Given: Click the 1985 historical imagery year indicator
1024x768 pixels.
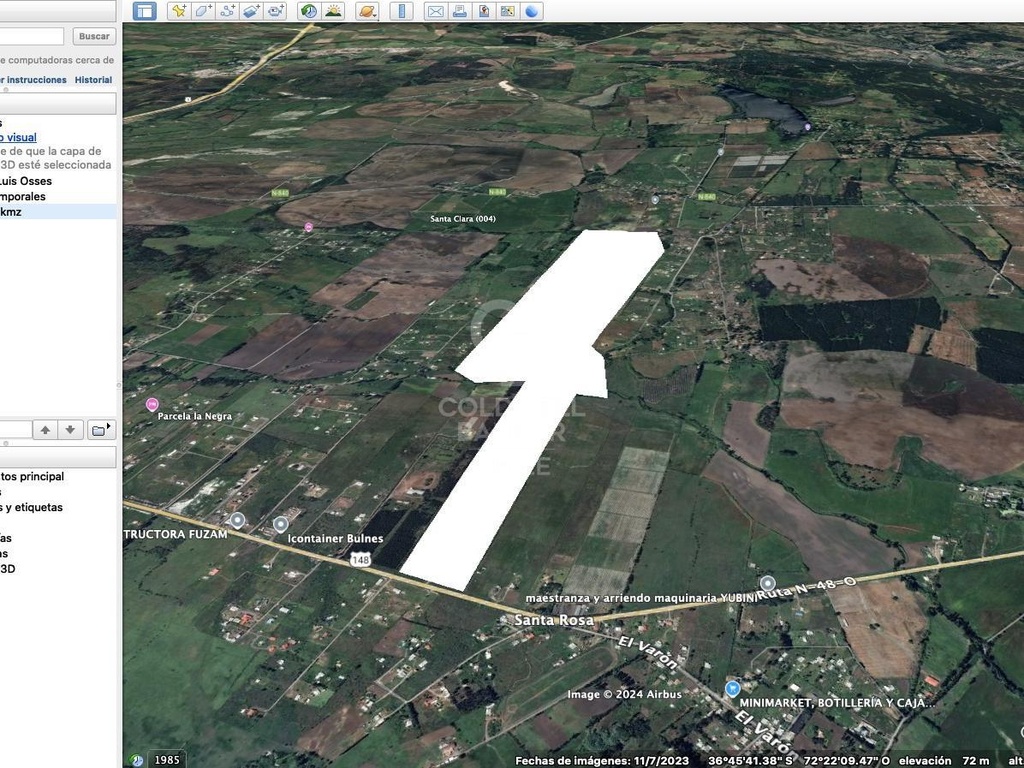Looking at the screenshot, I should click(167, 760).
